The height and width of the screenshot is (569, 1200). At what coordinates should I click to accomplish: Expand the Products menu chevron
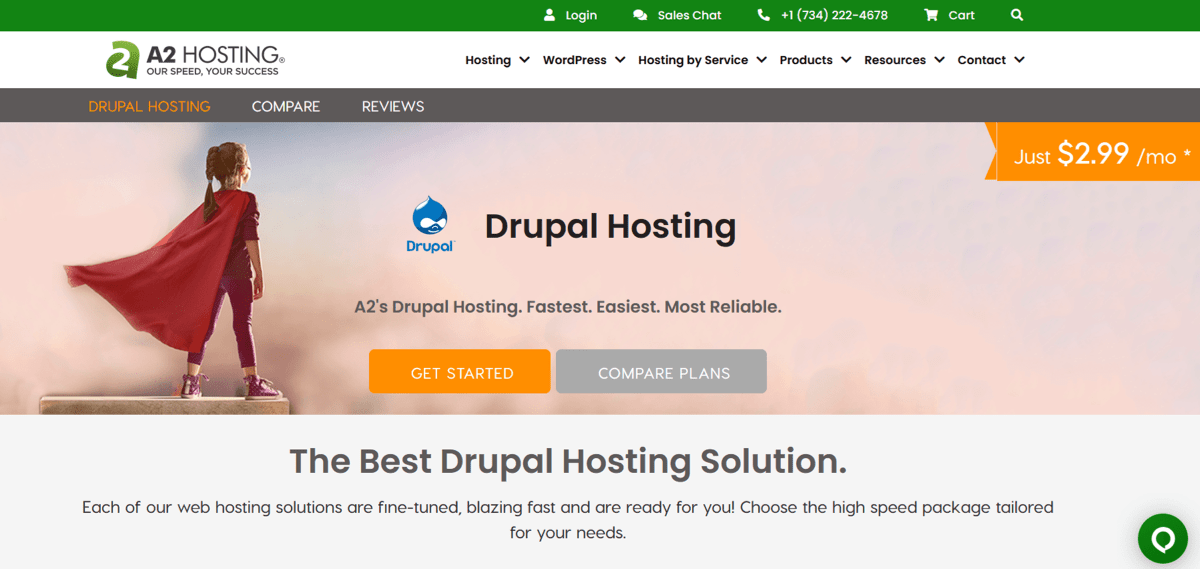(x=846, y=60)
